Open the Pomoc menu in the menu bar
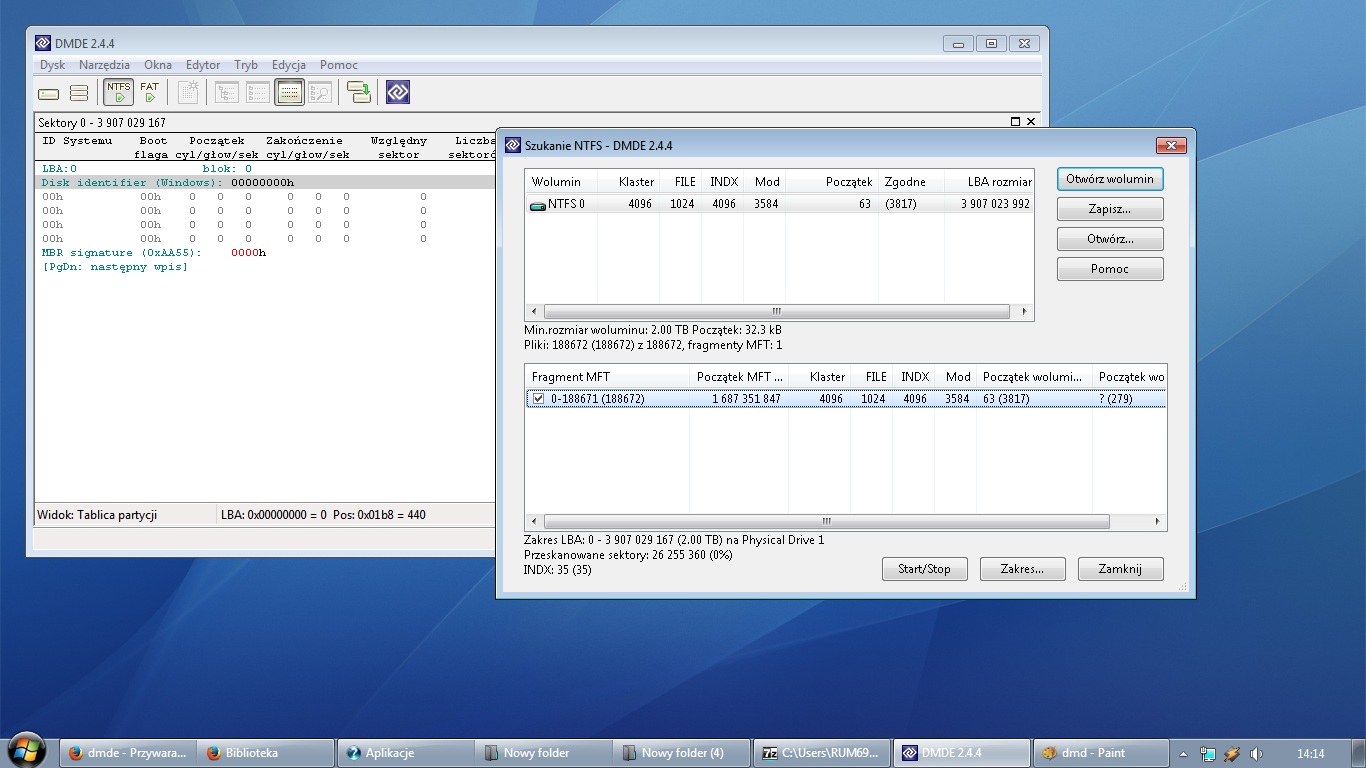Image resolution: width=1366 pixels, height=768 pixels. pyautogui.click(x=339, y=65)
